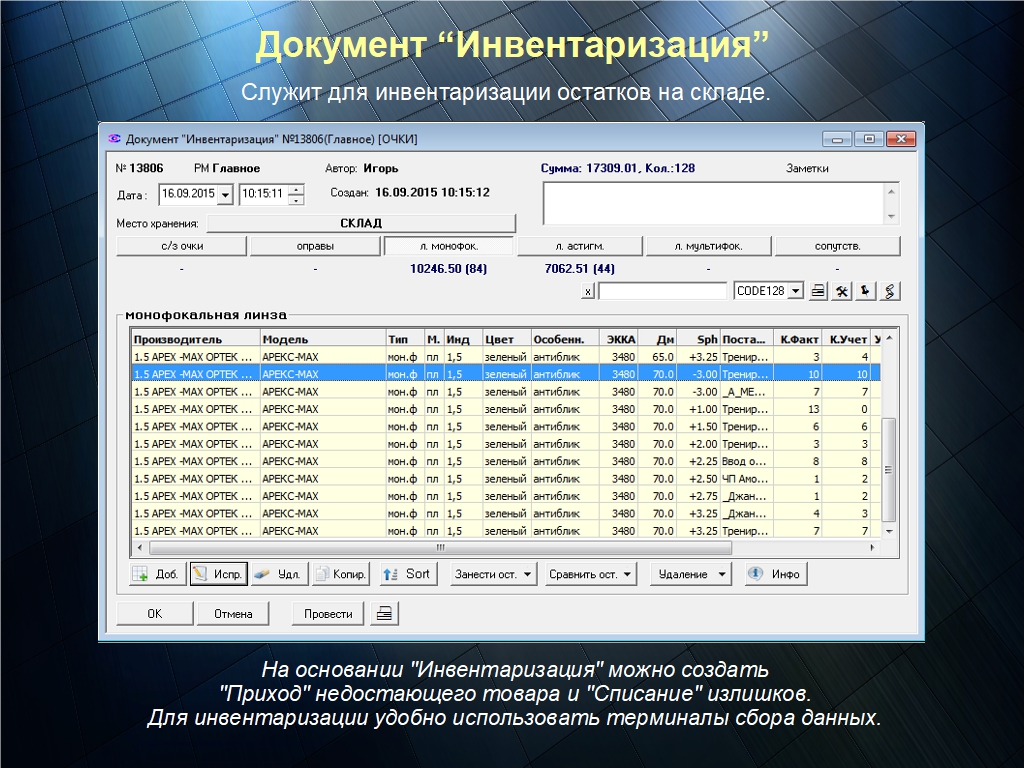This screenshot has width=1024, height=768.
Task: Open the 'Сравнить ост.' dropdown menu
Action: 592,574
